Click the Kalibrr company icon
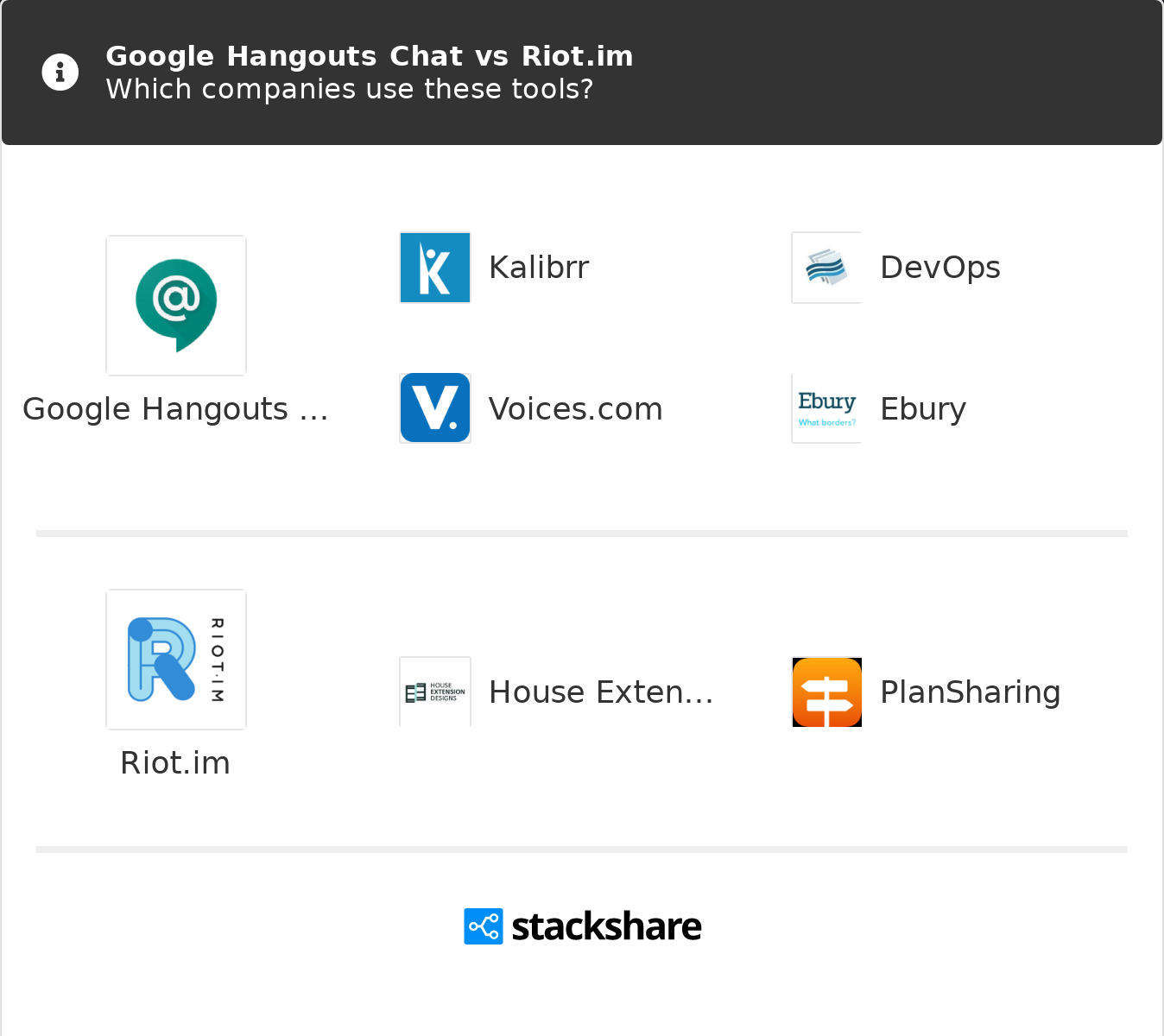The height and width of the screenshot is (1036, 1164). [x=435, y=268]
